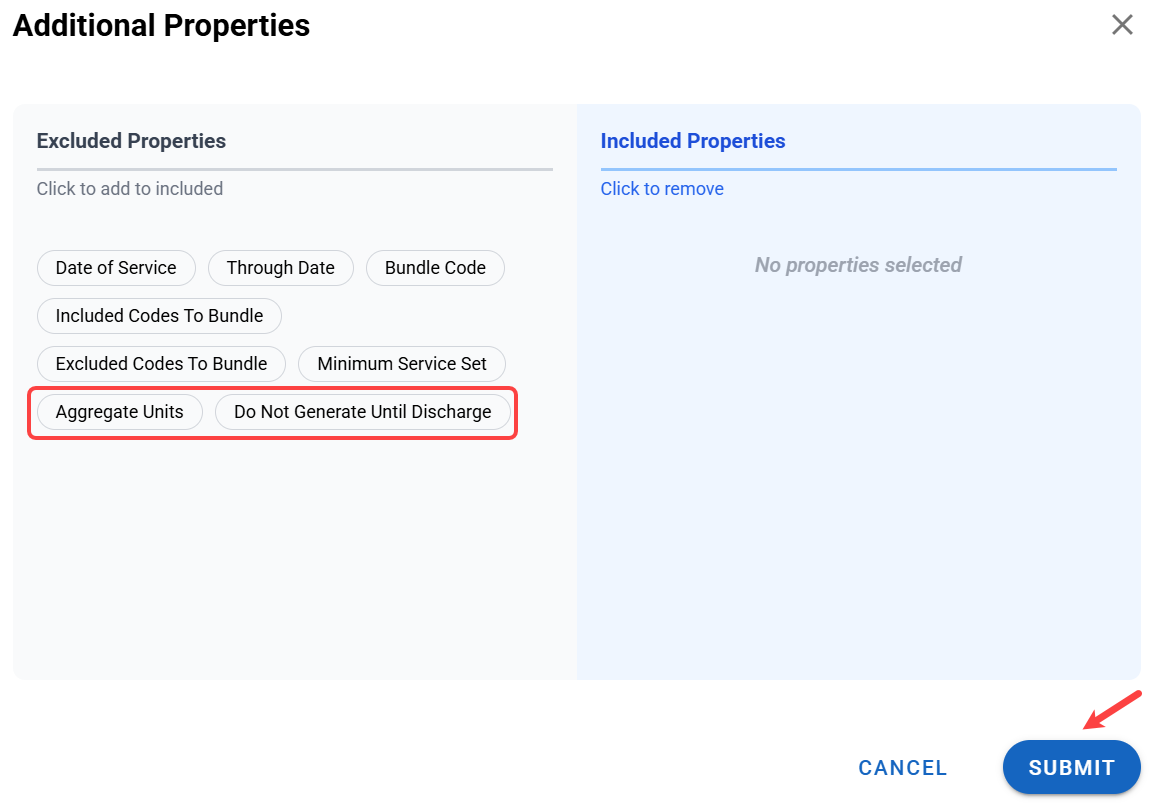1158x806 pixels.
Task: Click the blue 'Click to remove' text
Action: tap(662, 189)
